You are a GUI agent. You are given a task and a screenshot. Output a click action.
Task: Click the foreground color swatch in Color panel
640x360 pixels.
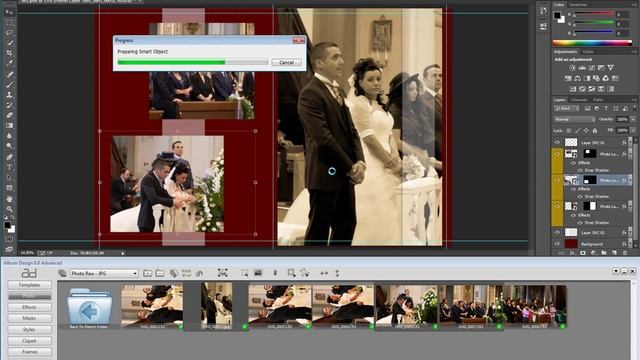click(557, 15)
